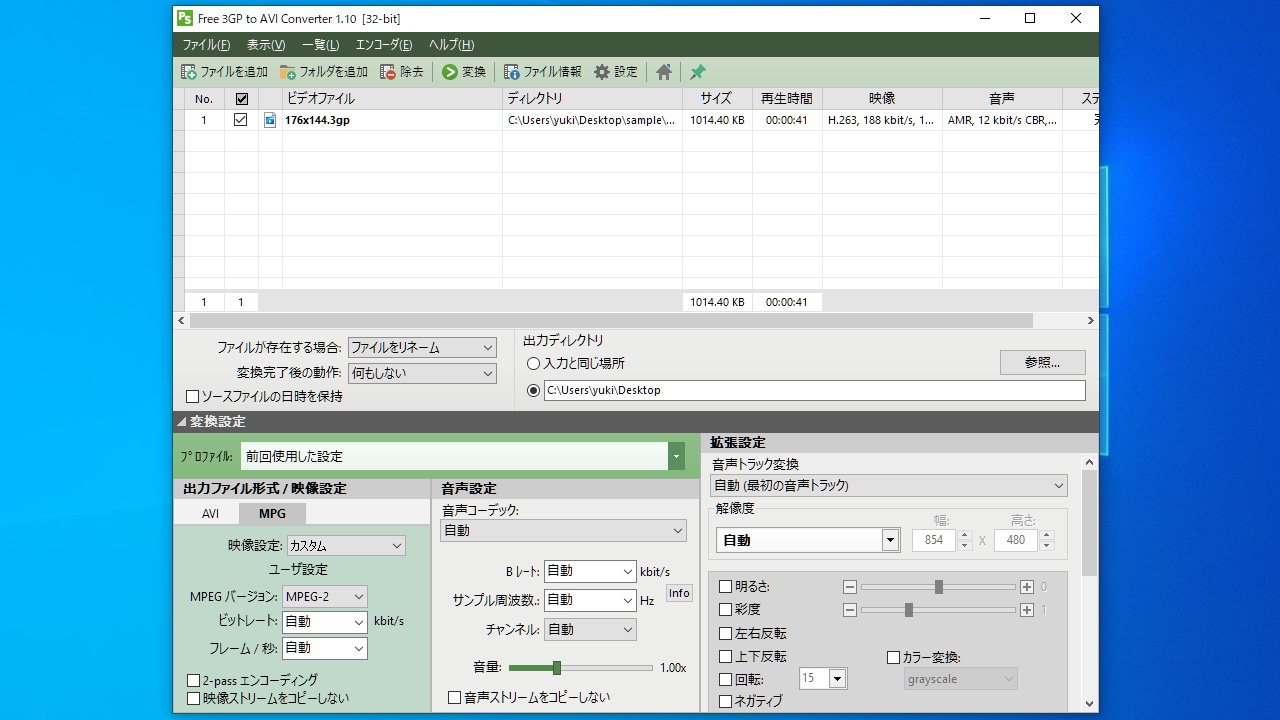1280x720 pixels.
Task: Open 映像設定 カスタム dropdown
Action: tap(346, 545)
